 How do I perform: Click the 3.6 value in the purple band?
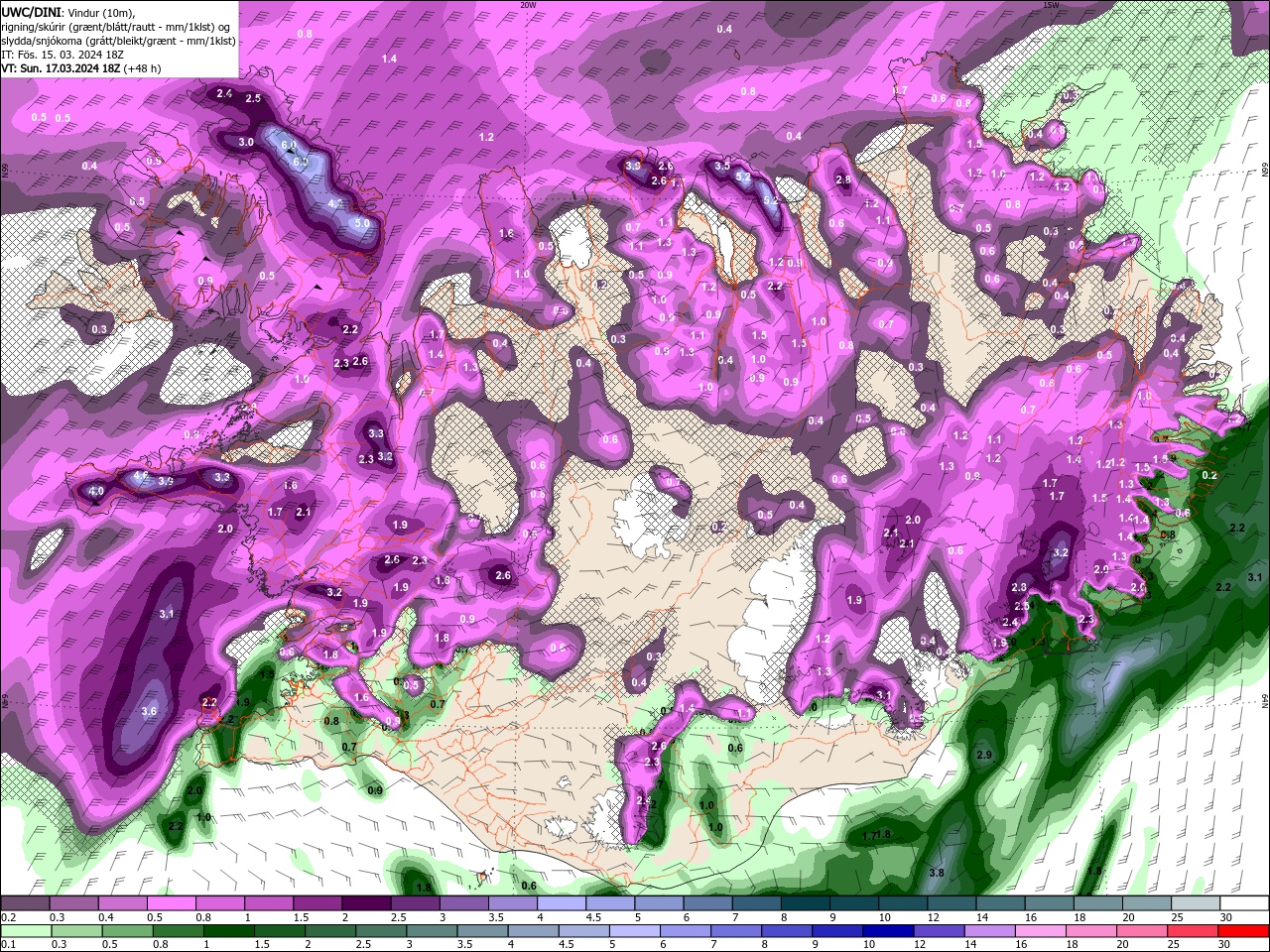(150, 711)
